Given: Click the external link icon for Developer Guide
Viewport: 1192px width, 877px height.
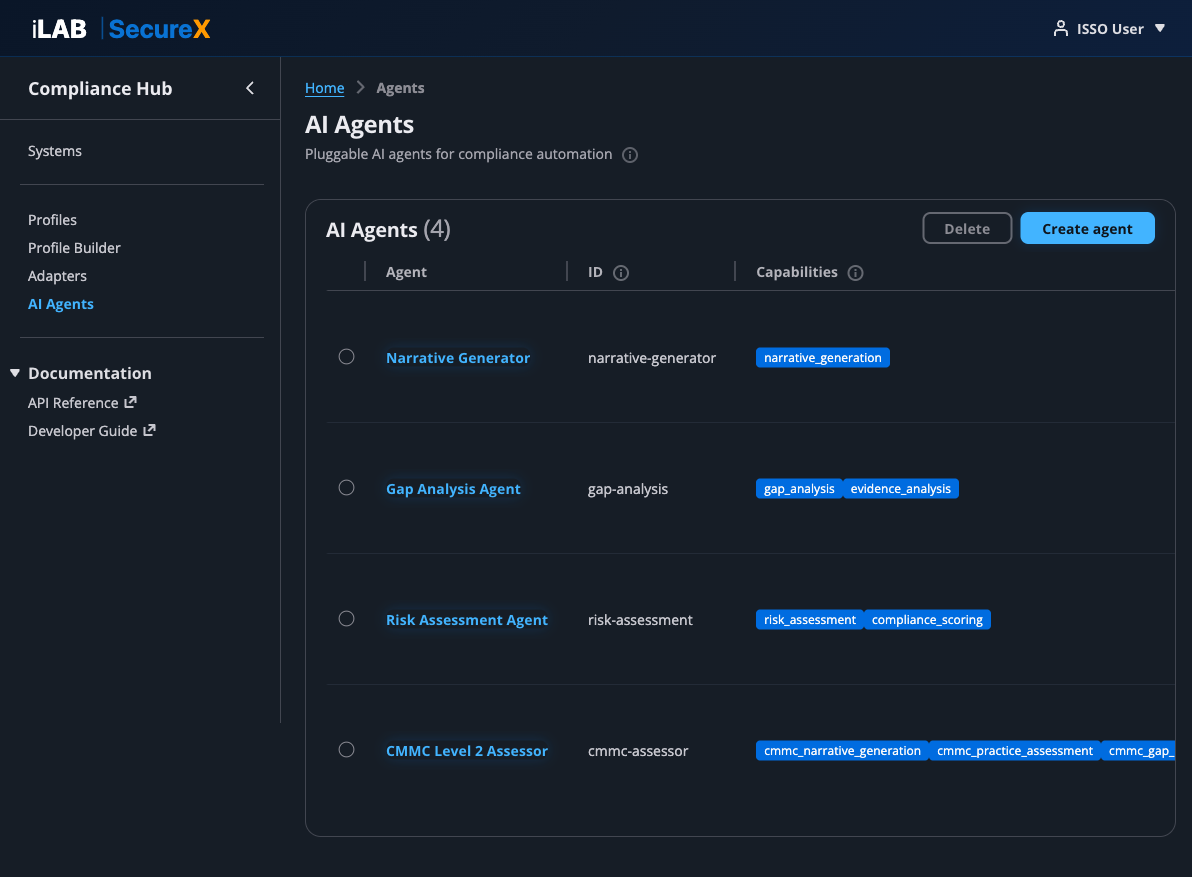Looking at the screenshot, I should click(150, 430).
